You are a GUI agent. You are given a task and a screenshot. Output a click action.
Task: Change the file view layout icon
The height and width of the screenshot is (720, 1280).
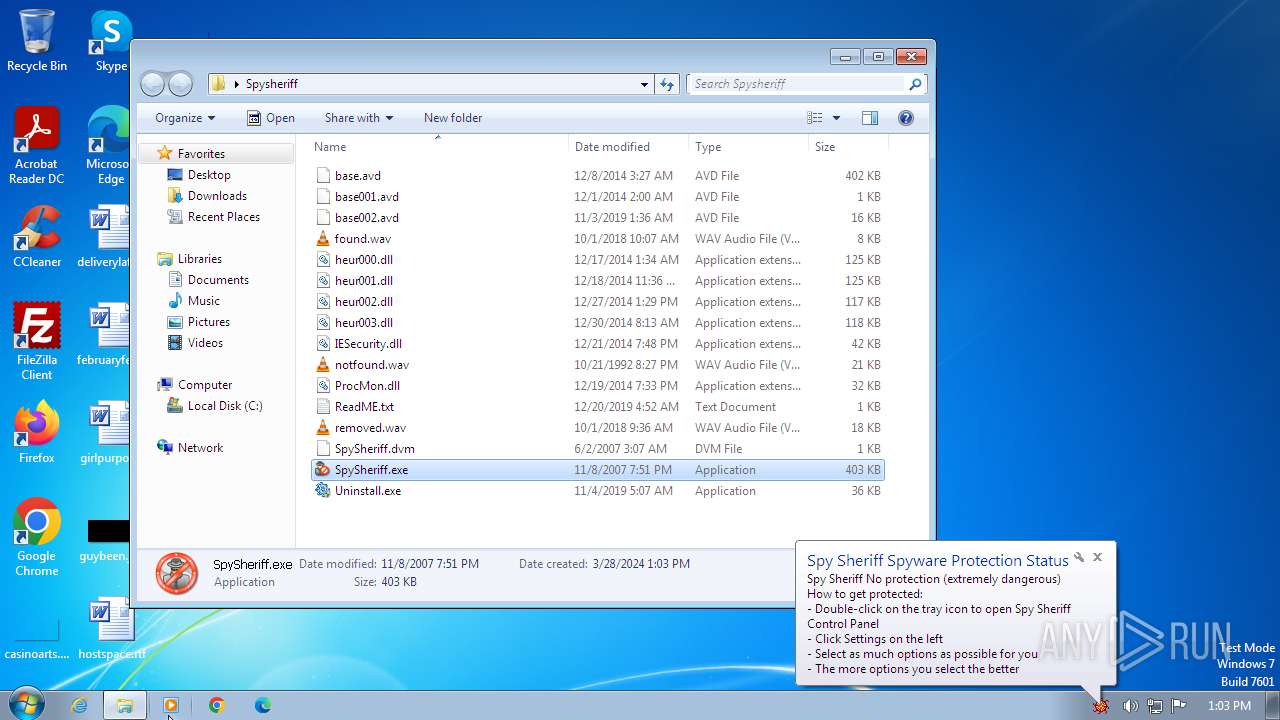pos(815,118)
